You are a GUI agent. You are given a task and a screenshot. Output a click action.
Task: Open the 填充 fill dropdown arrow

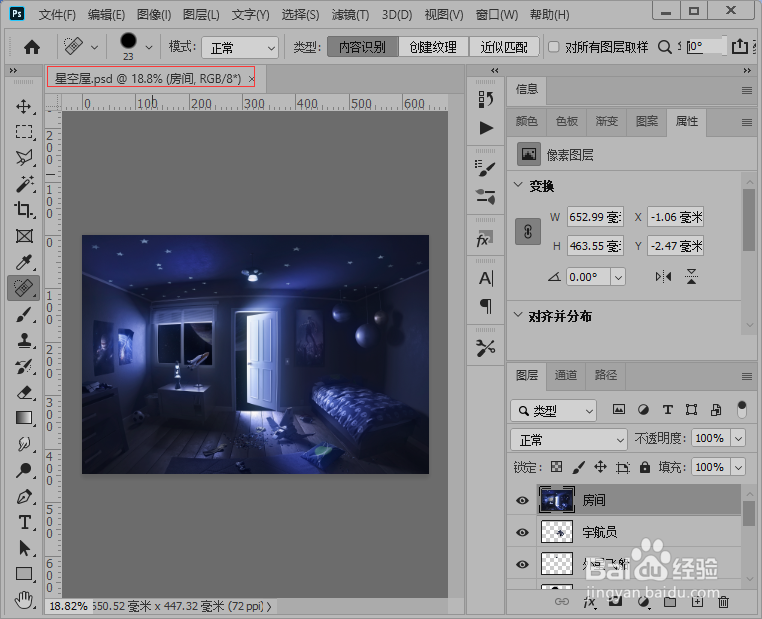[x=739, y=467]
